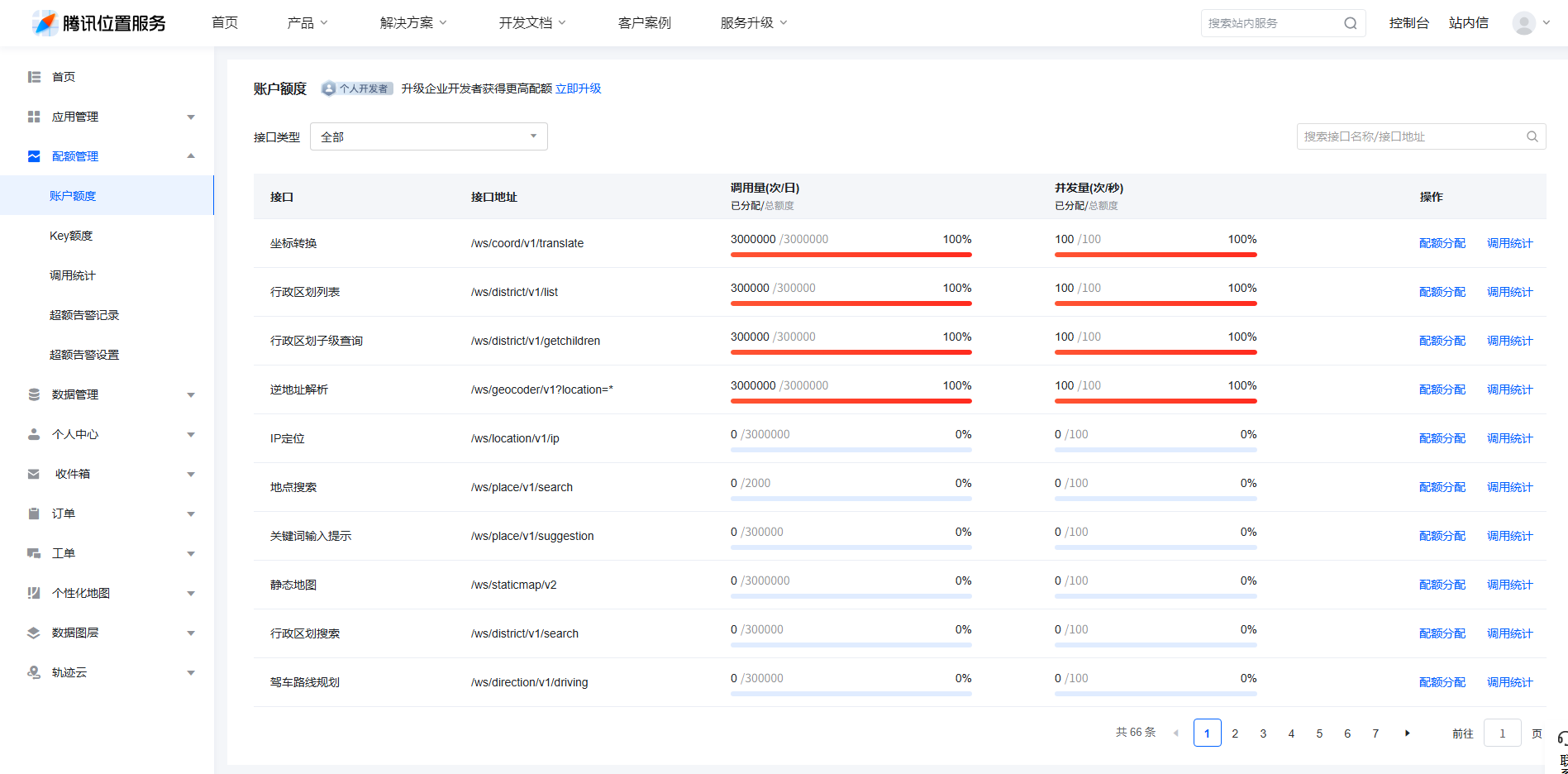Click the previous page arrow
Screen dimensions: 1568x774
(x=1175, y=733)
